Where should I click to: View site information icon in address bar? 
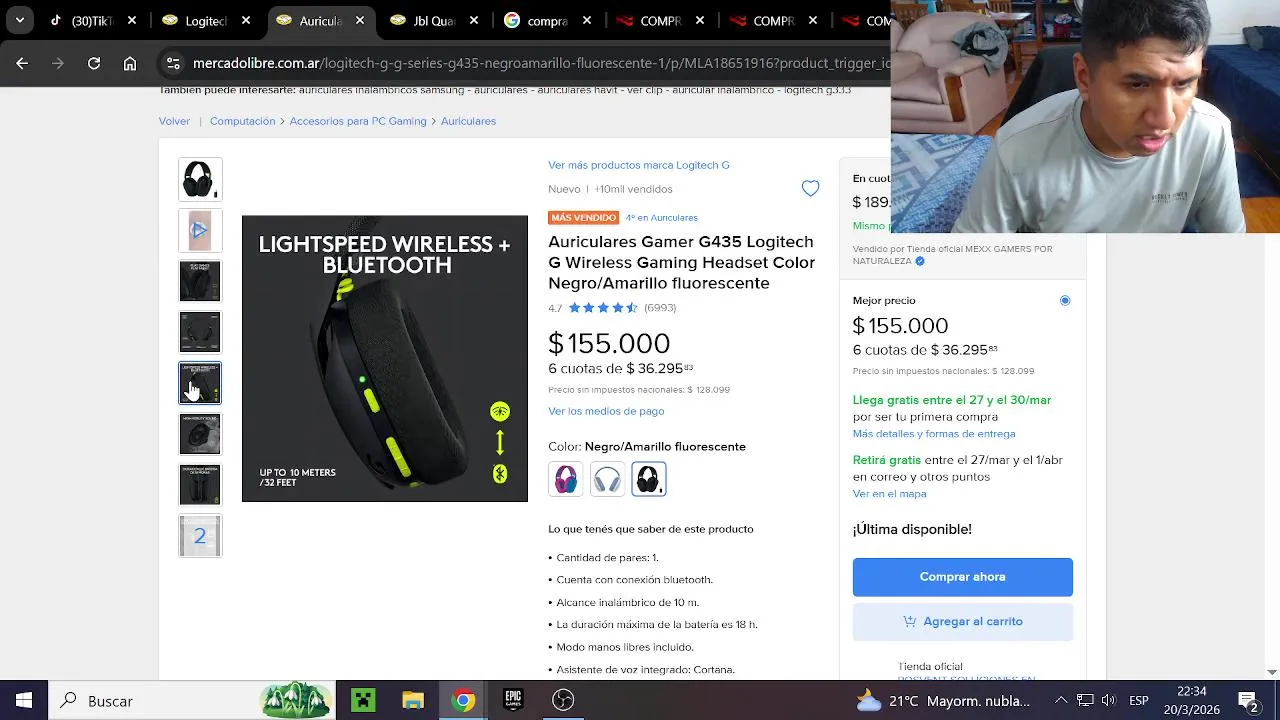click(173, 63)
